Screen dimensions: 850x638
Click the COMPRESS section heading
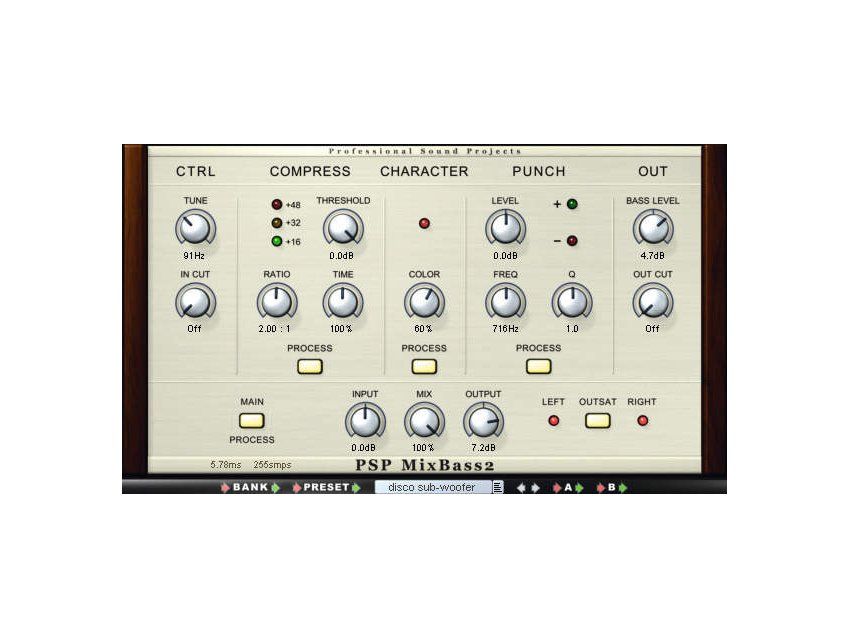click(x=310, y=171)
